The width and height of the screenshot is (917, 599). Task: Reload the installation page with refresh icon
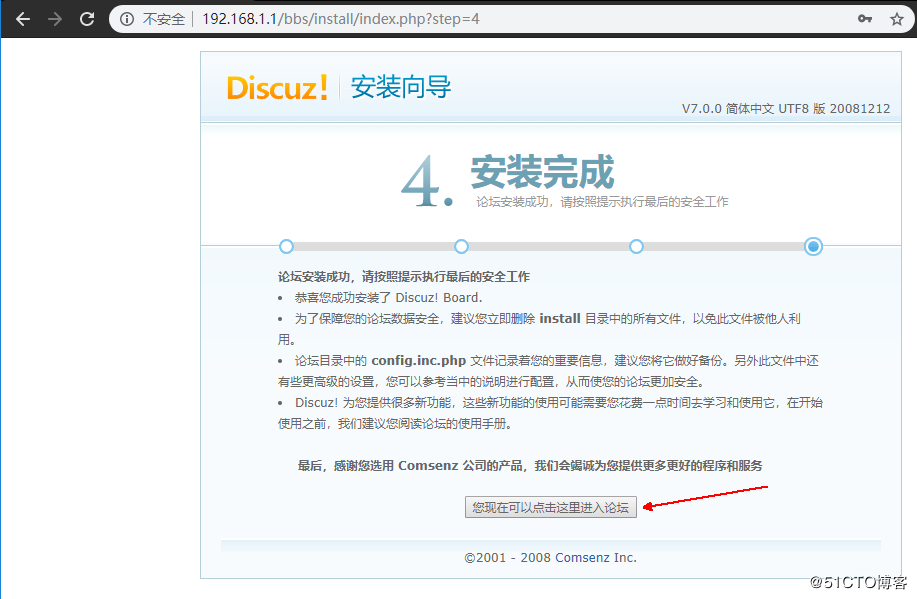point(87,17)
